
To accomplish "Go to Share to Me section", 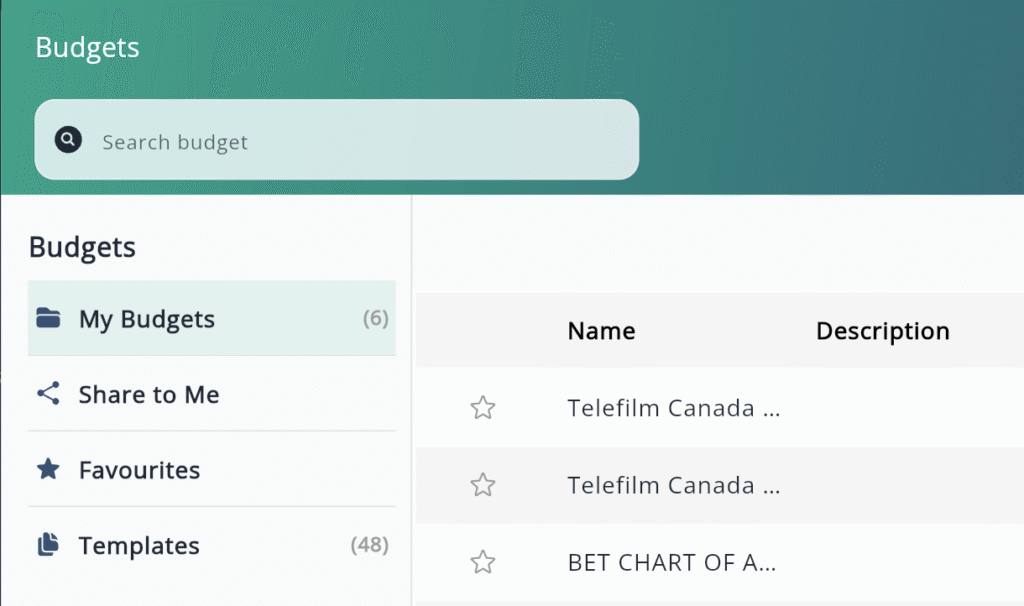I will pos(149,395).
